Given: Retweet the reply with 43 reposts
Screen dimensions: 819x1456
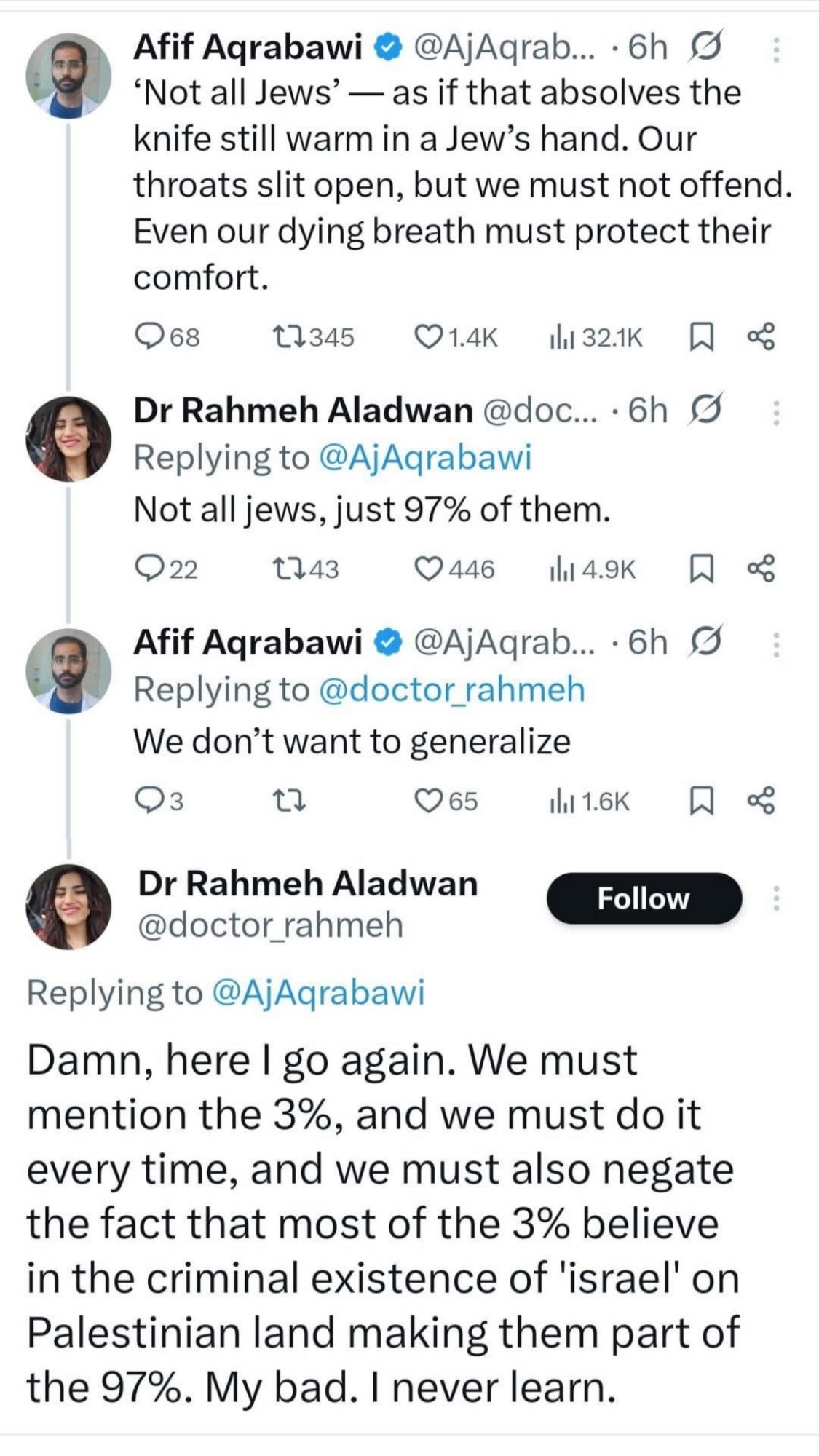Looking at the screenshot, I should (305, 569).
